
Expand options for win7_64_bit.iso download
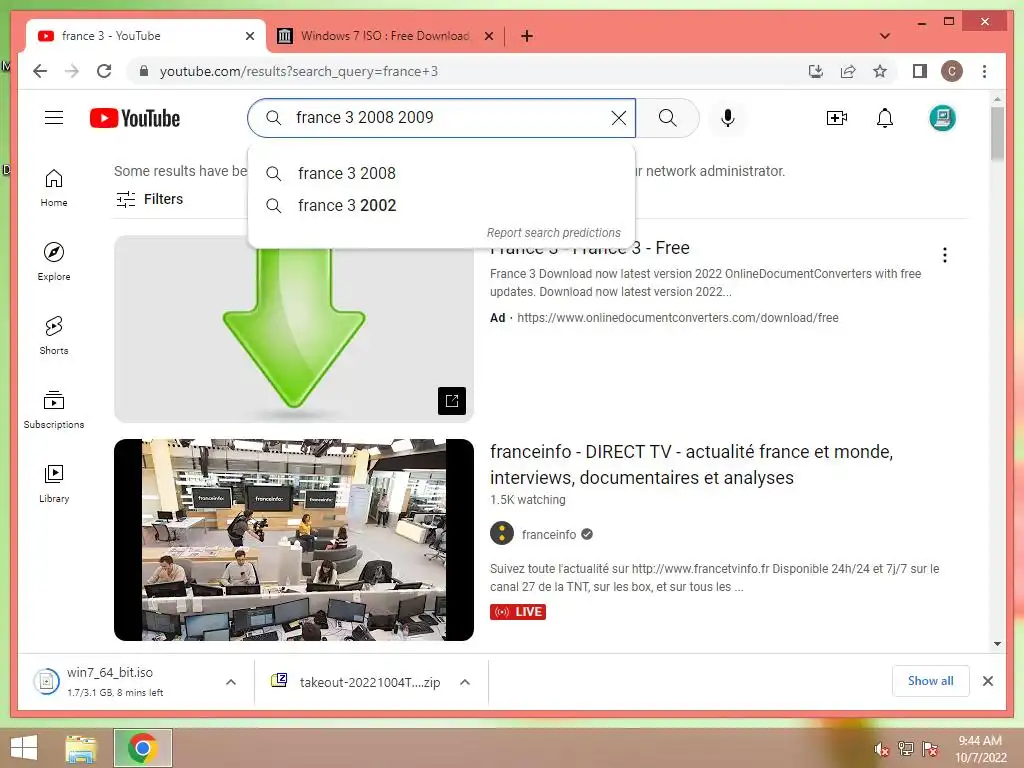coord(231,682)
